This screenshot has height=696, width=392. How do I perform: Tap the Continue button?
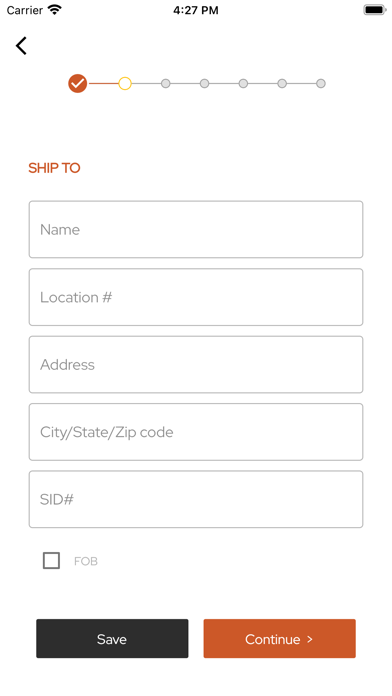click(x=280, y=639)
